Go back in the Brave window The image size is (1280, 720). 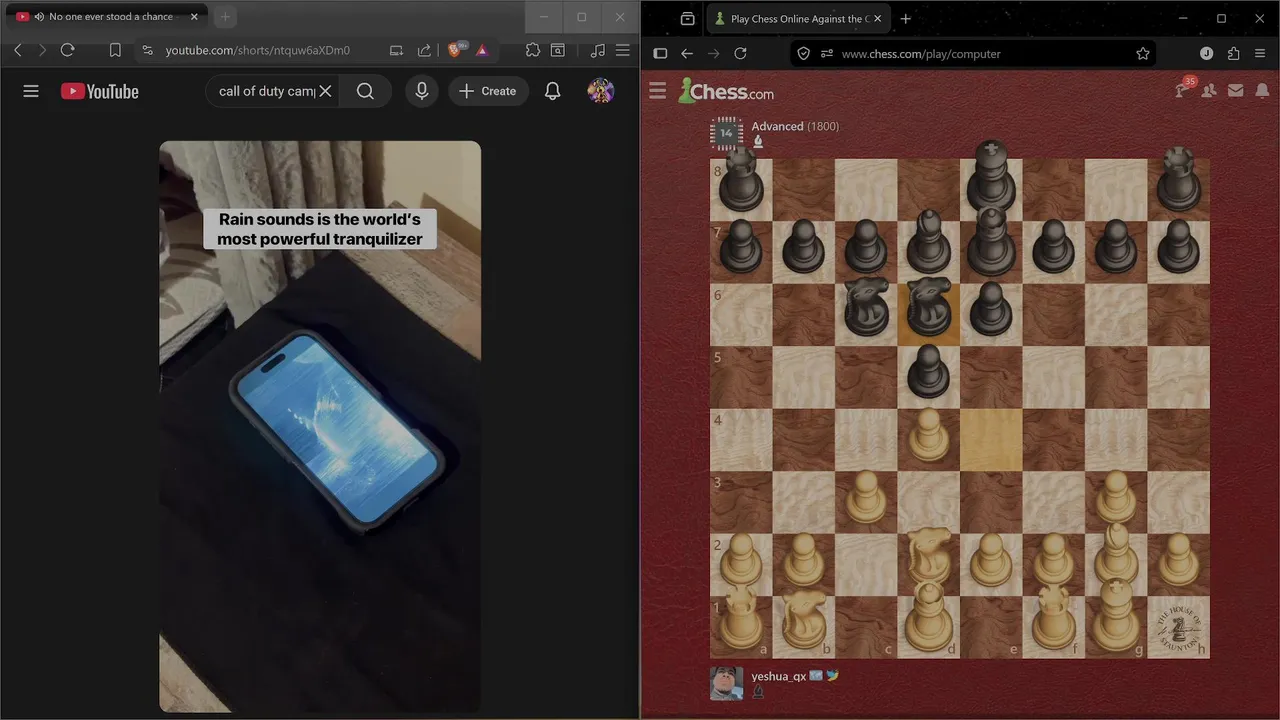18,50
